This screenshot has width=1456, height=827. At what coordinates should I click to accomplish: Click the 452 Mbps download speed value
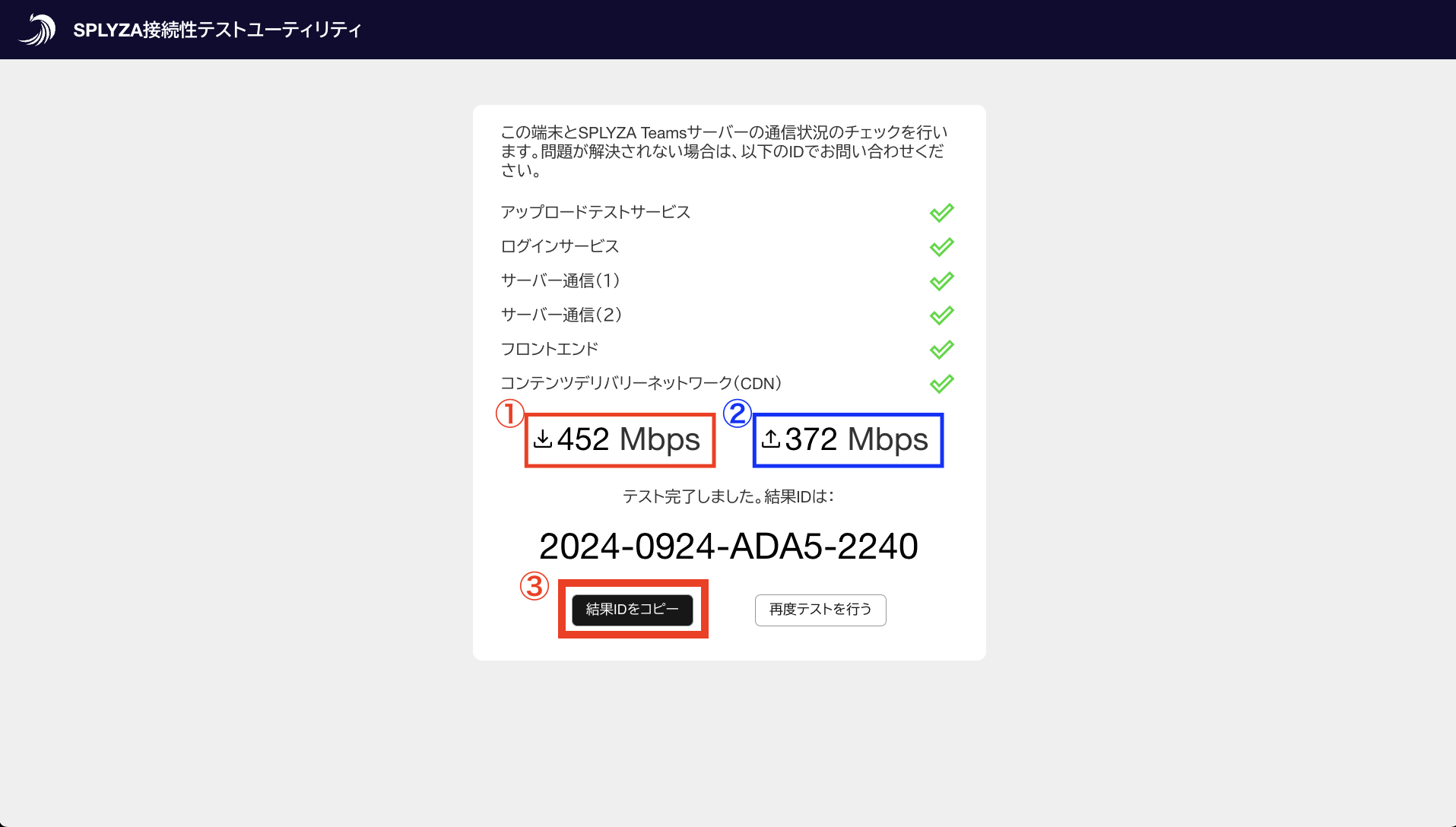[628, 439]
